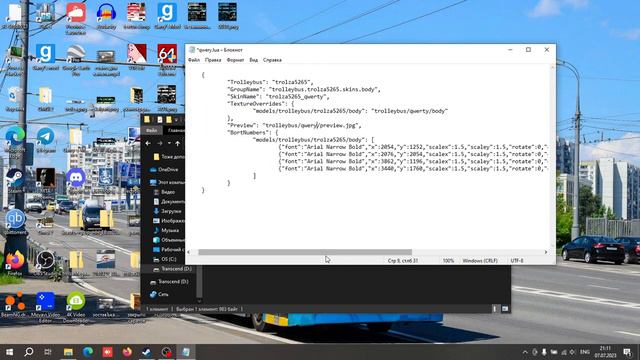Click UTF-8 encoding in Notepad status bar
The height and width of the screenshot is (360, 640).
click(x=517, y=260)
